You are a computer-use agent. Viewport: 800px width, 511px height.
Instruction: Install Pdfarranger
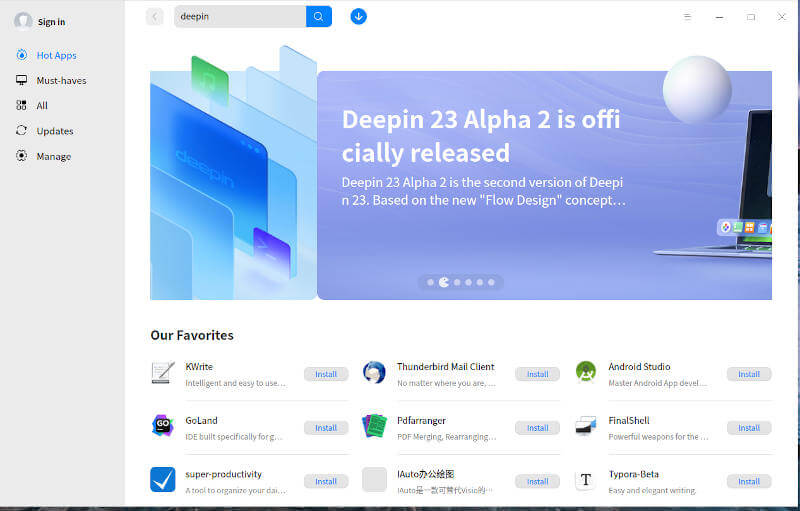(x=537, y=428)
